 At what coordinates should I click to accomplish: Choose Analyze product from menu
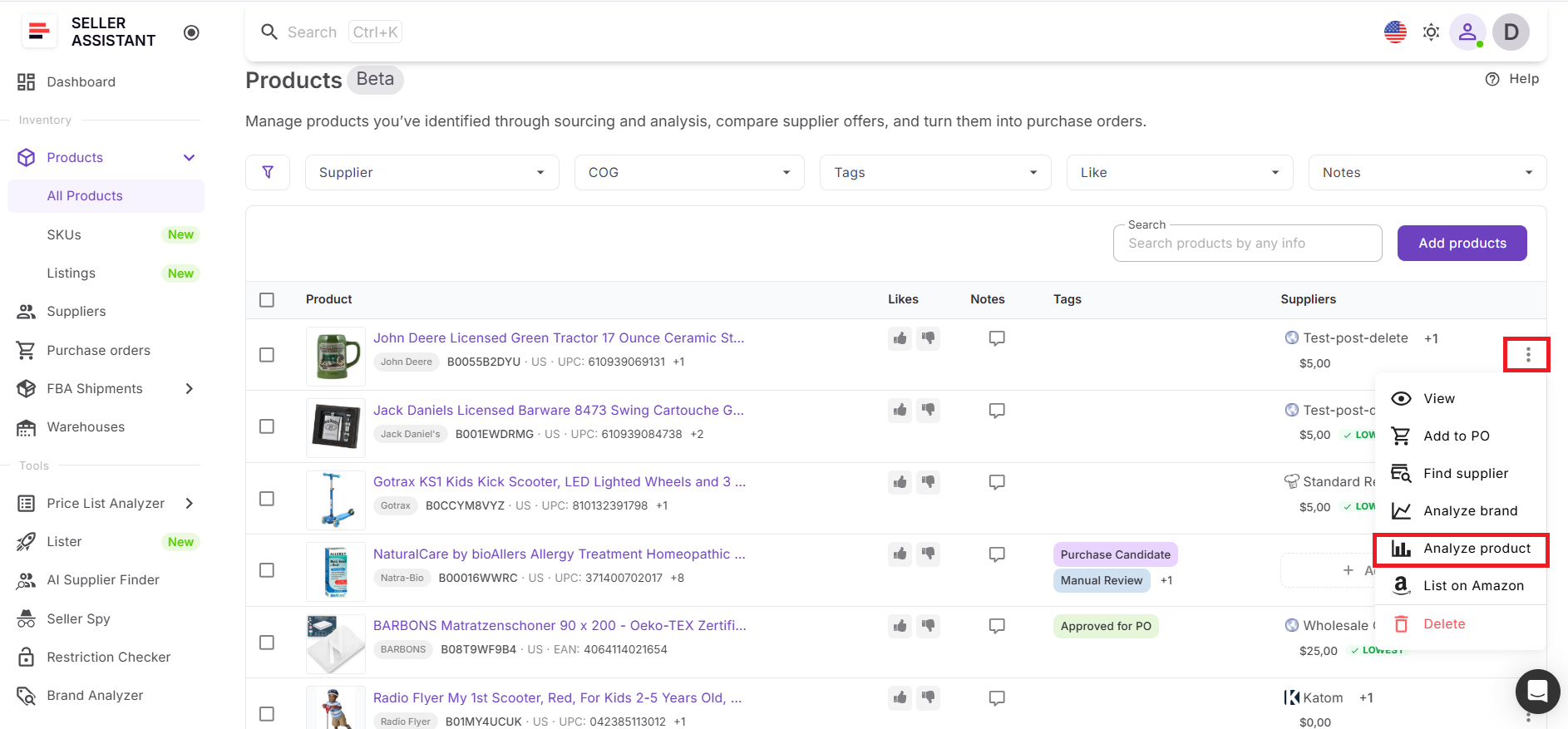coord(1460,549)
